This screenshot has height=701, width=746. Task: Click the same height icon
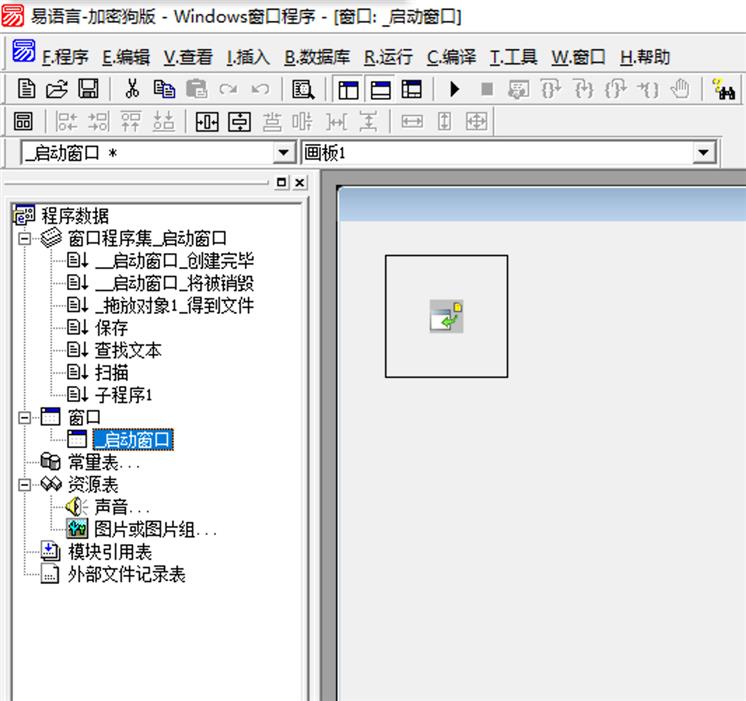coord(444,122)
